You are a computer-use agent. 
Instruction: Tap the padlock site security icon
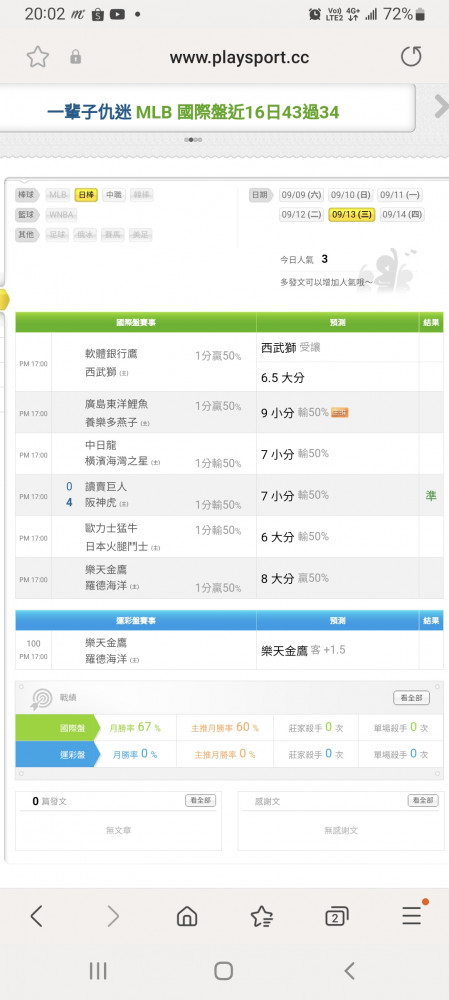(x=75, y=57)
